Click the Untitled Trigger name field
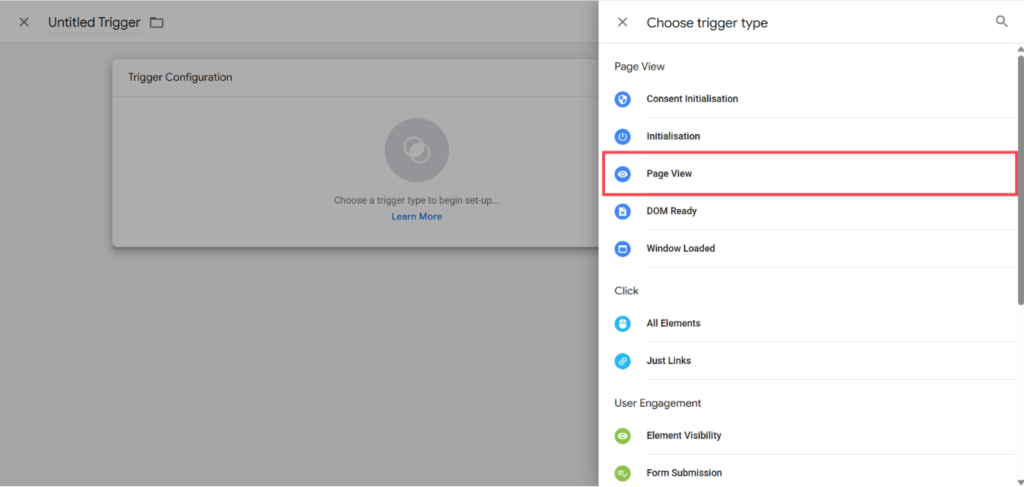This screenshot has height=487, width=1024. click(x=94, y=23)
